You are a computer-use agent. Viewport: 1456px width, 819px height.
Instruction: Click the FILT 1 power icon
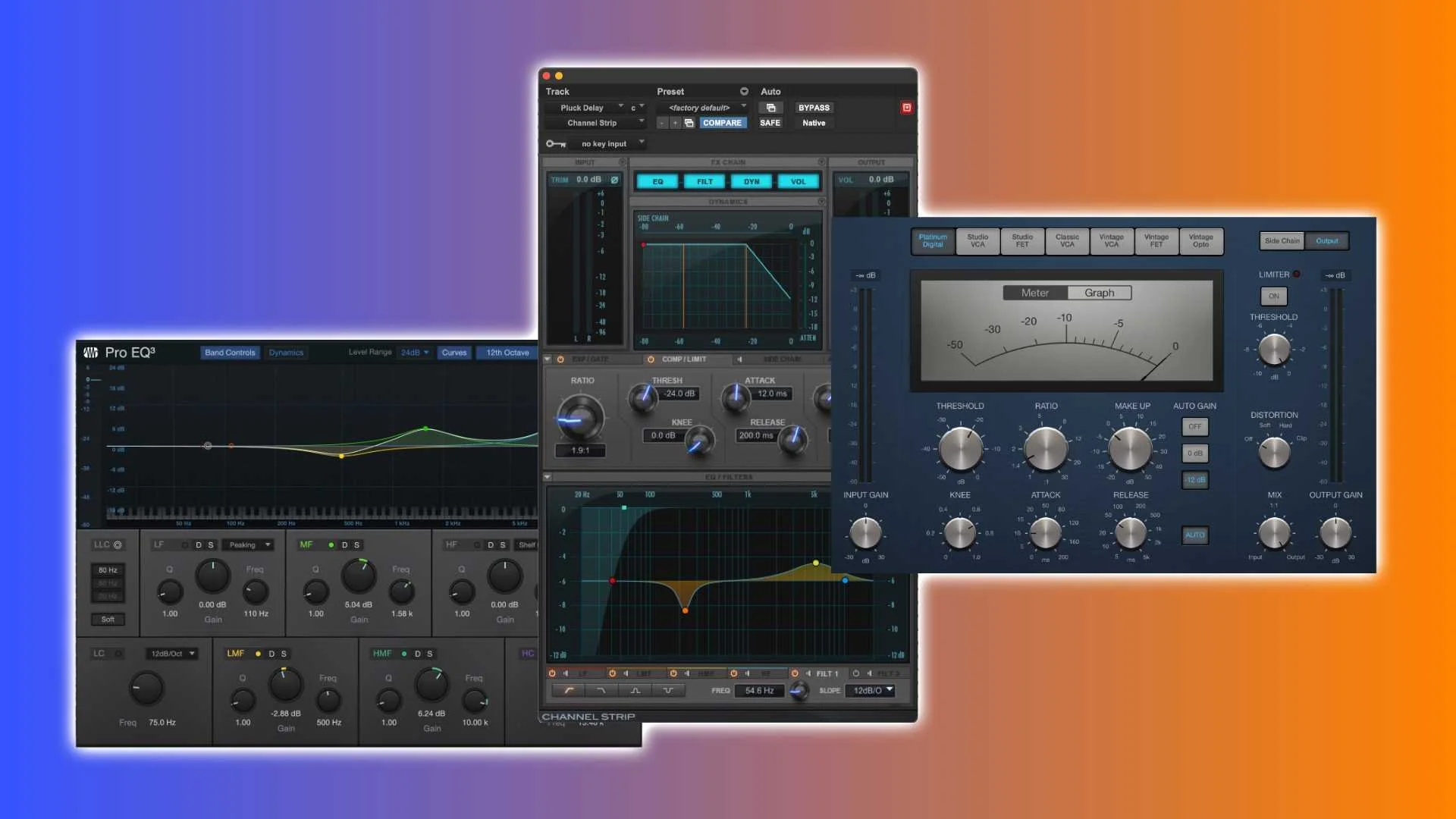pos(795,673)
